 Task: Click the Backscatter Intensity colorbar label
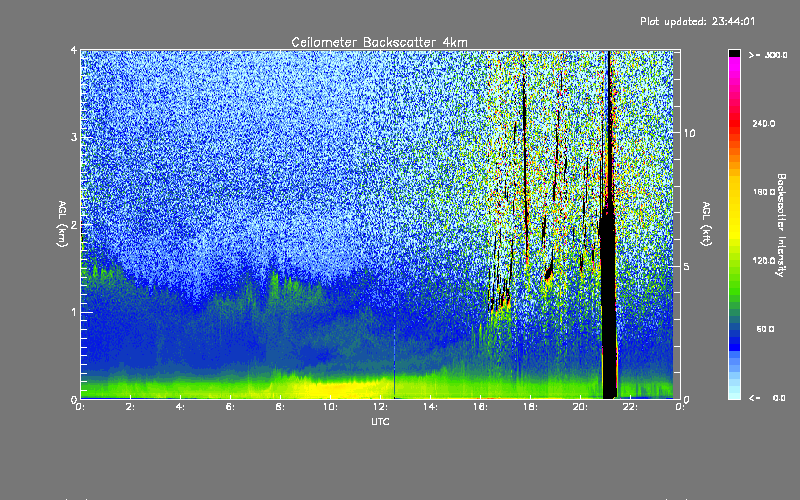[781, 225]
